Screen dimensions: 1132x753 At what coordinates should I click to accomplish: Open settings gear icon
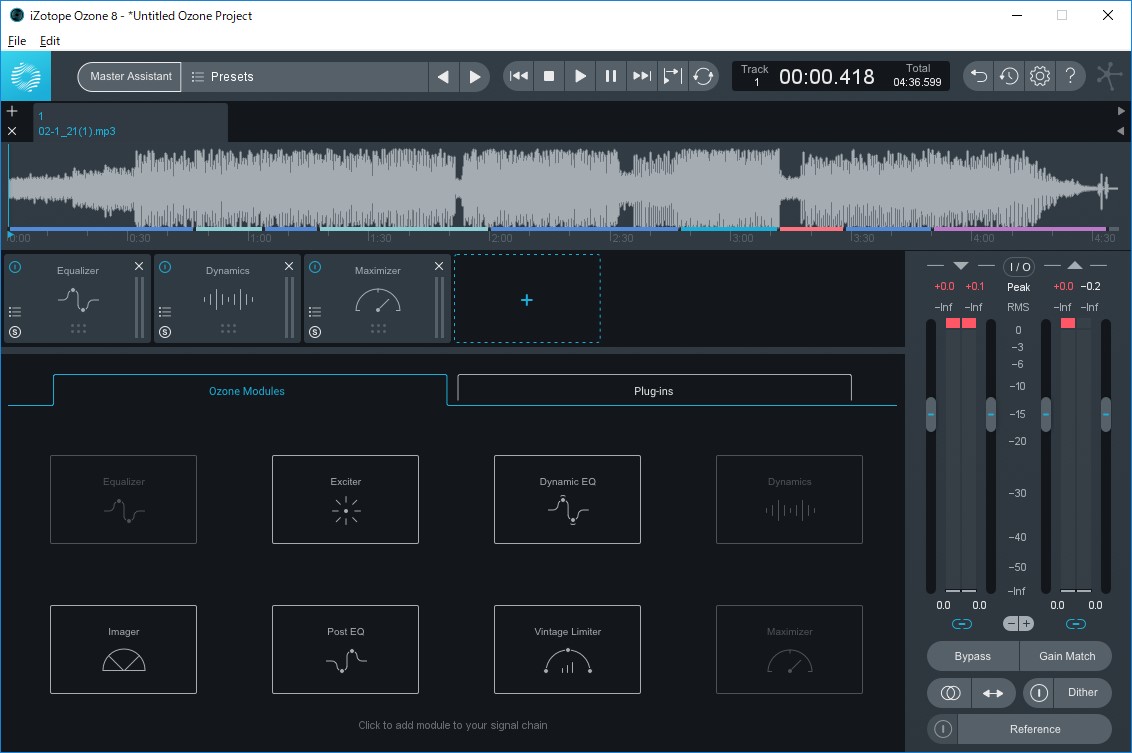point(1040,76)
